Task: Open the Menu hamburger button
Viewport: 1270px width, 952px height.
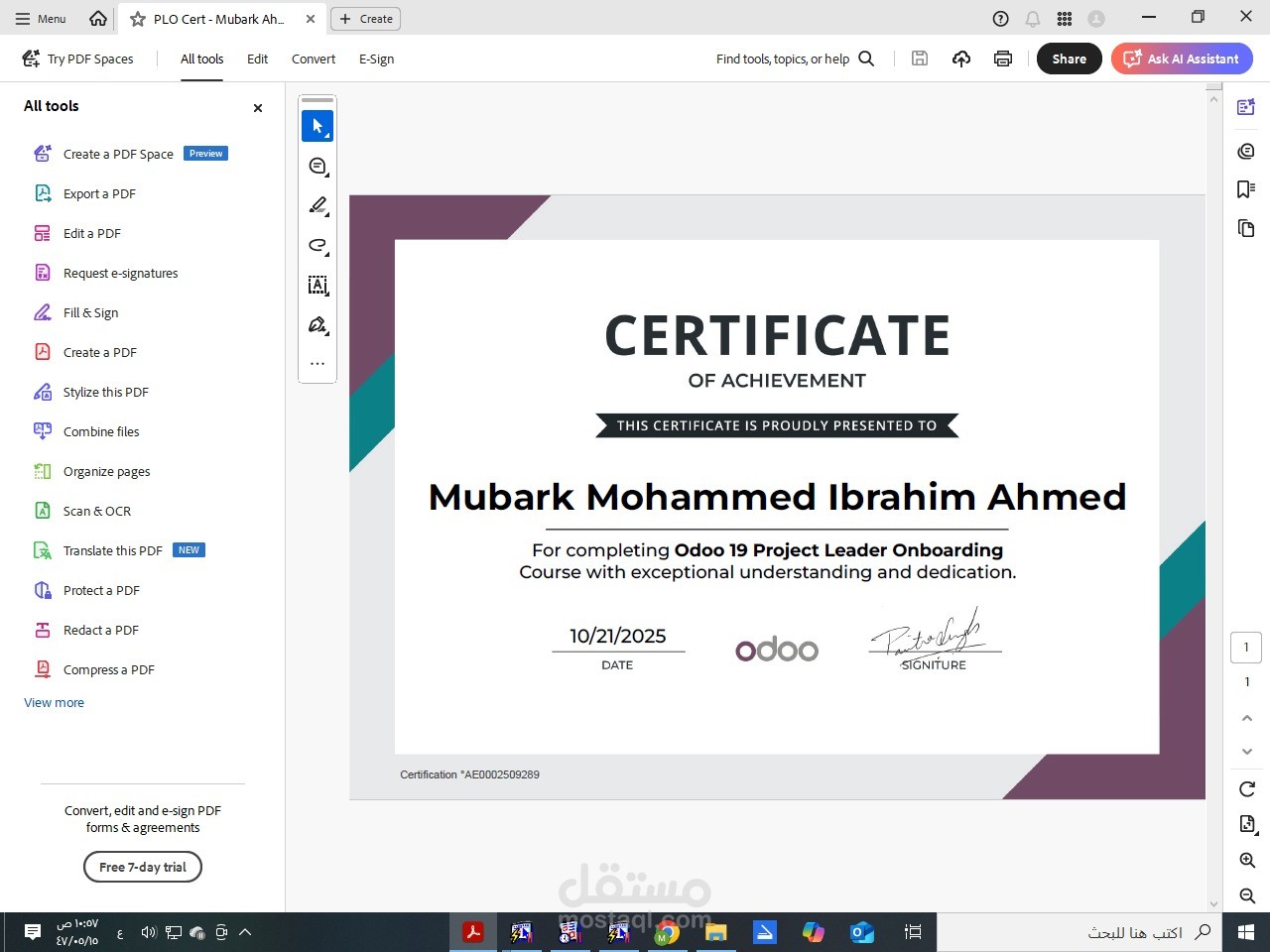Action: 41,19
